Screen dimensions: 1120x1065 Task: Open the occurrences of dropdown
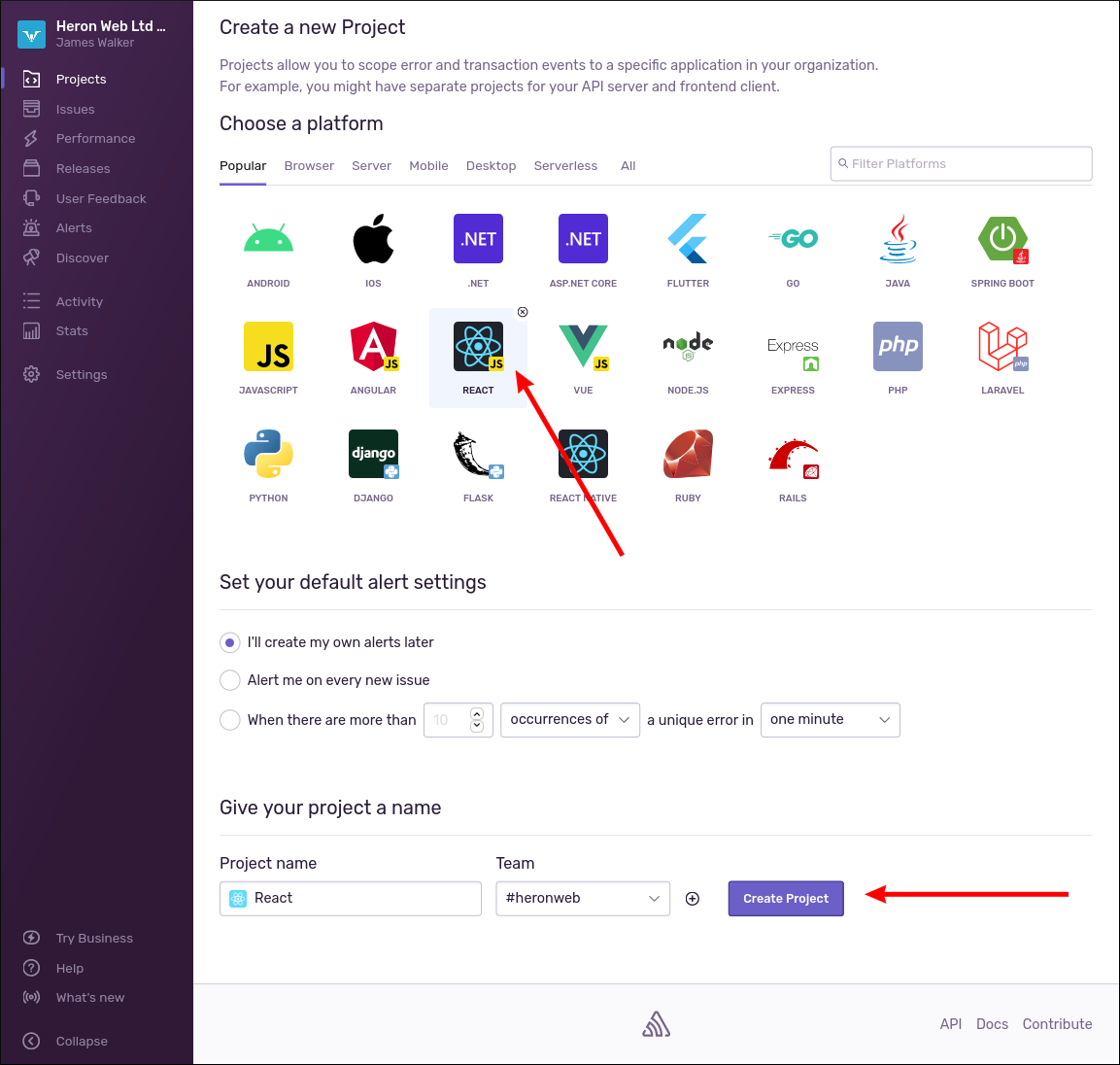(570, 720)
